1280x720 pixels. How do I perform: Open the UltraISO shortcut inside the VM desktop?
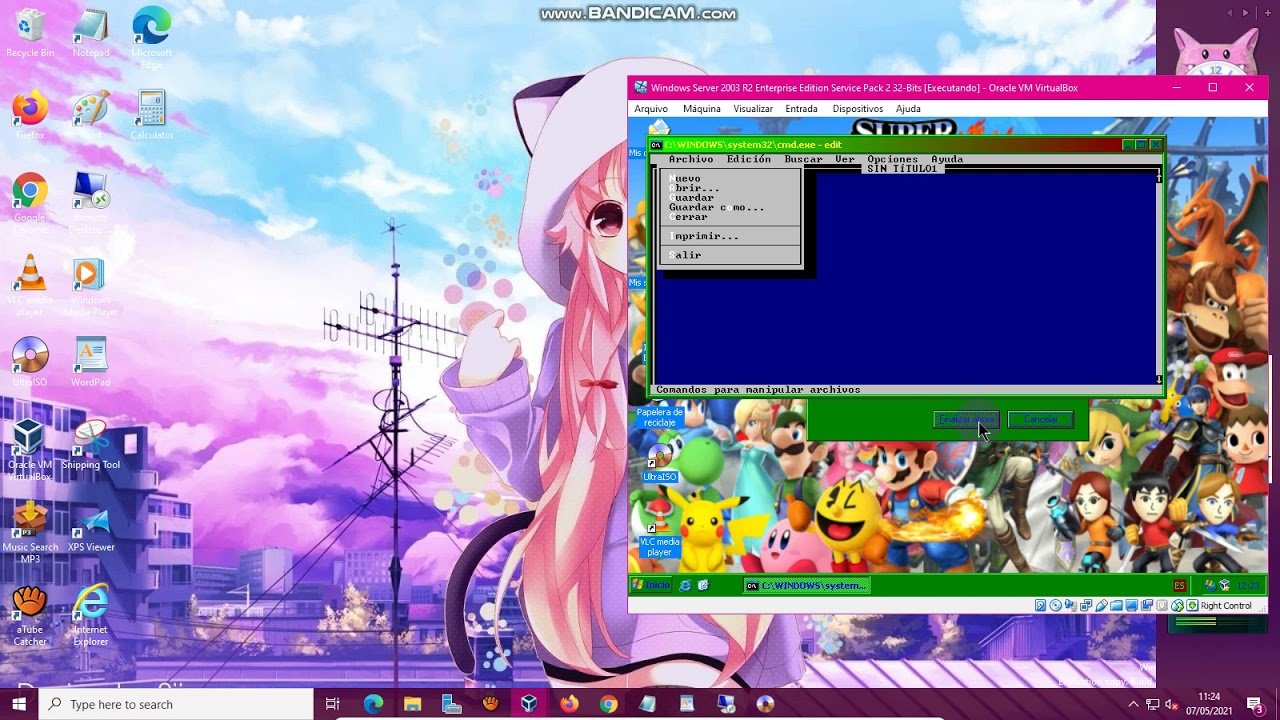(x=660, y=464)
